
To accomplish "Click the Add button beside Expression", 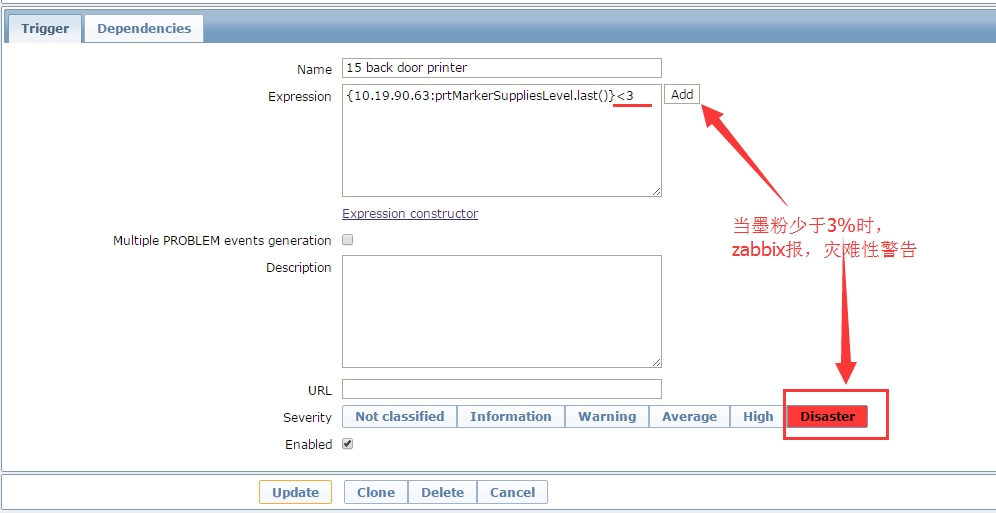I will (682, 95).
